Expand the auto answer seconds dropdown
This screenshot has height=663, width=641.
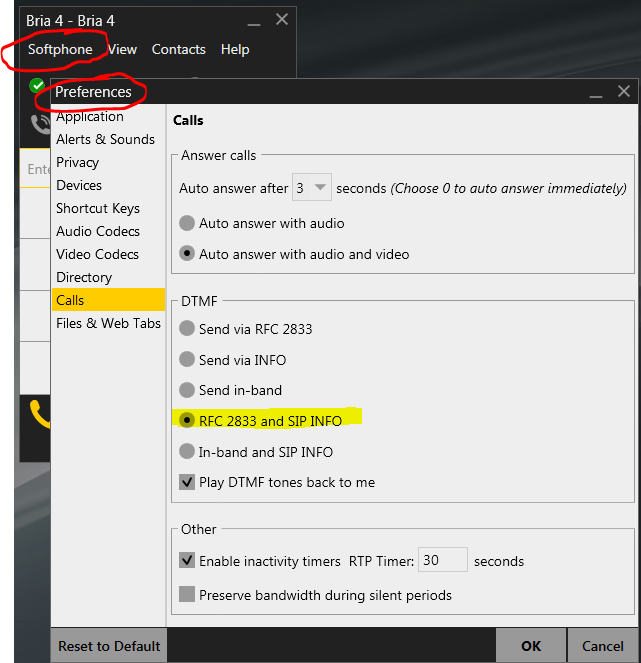pyautogui.click(x=312, y=187)
